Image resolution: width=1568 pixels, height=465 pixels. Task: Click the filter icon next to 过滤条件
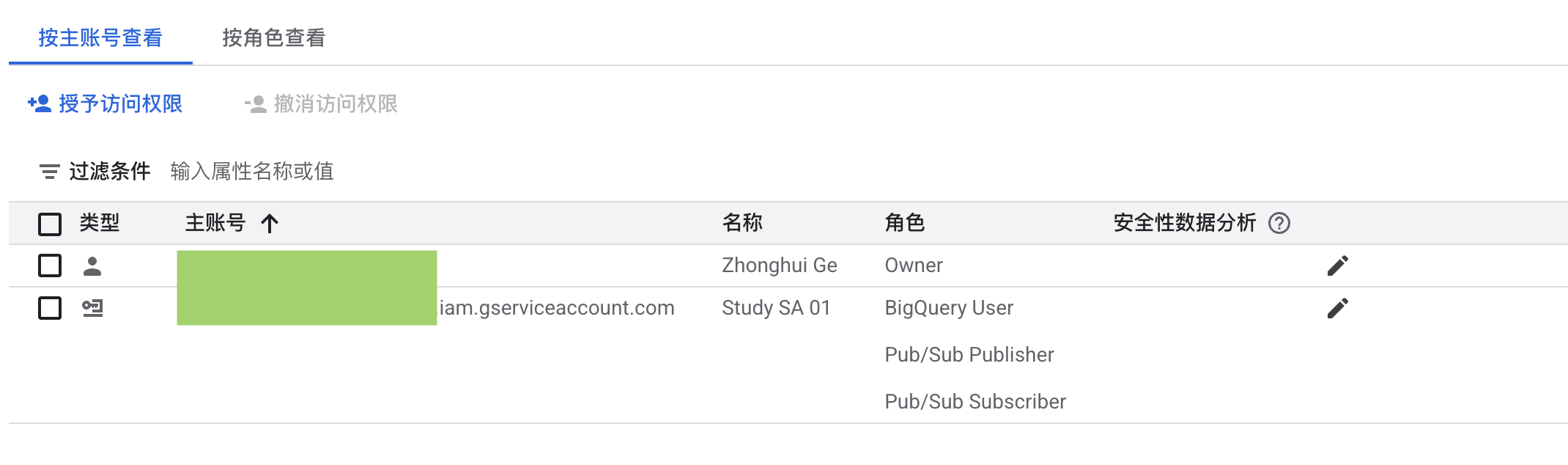(x=49, y=172)
